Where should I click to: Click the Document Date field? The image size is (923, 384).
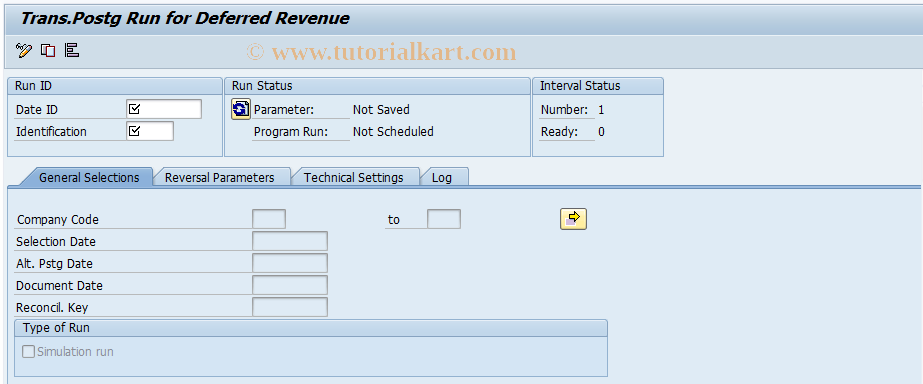point(290,285)
